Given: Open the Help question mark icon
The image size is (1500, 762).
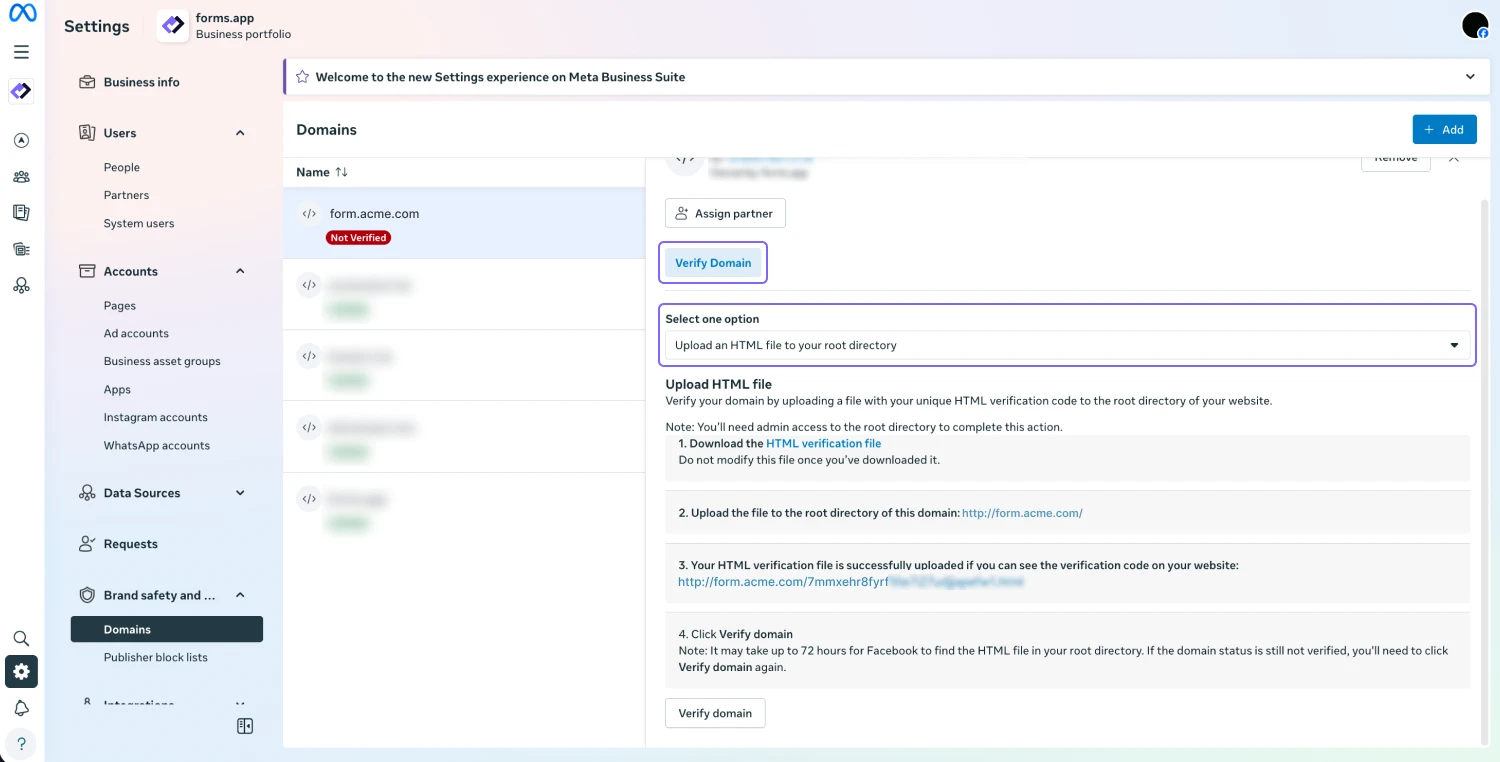Looking at the screenshot, I should tap(22, 744).
